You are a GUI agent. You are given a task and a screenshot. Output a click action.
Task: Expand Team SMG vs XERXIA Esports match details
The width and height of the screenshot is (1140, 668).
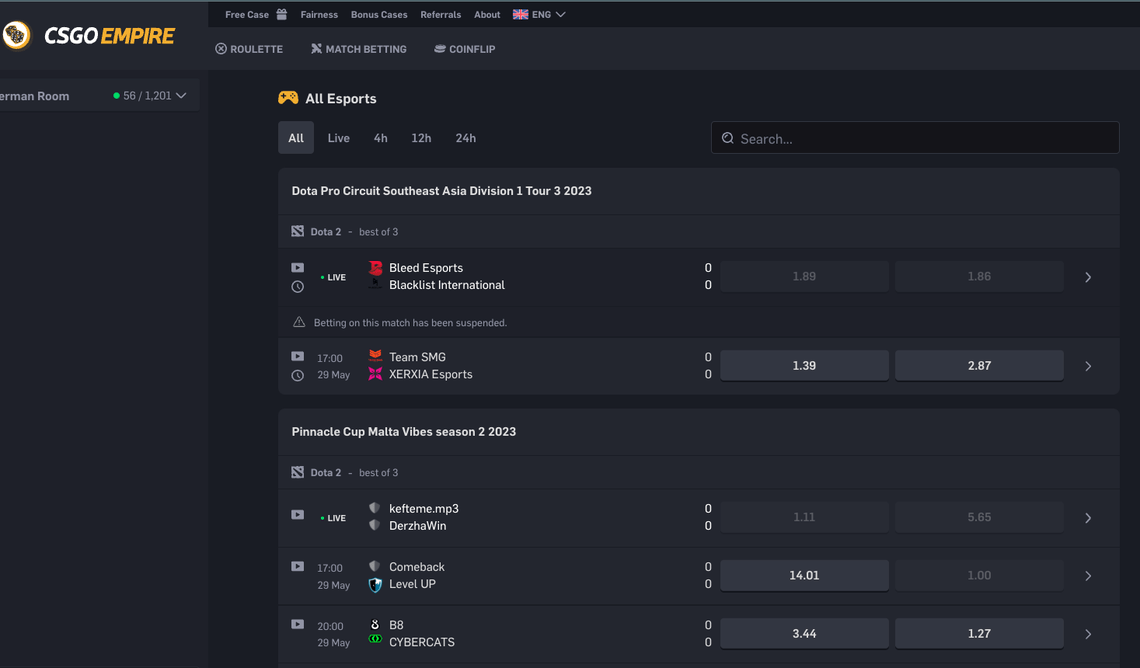(1088, 366)
